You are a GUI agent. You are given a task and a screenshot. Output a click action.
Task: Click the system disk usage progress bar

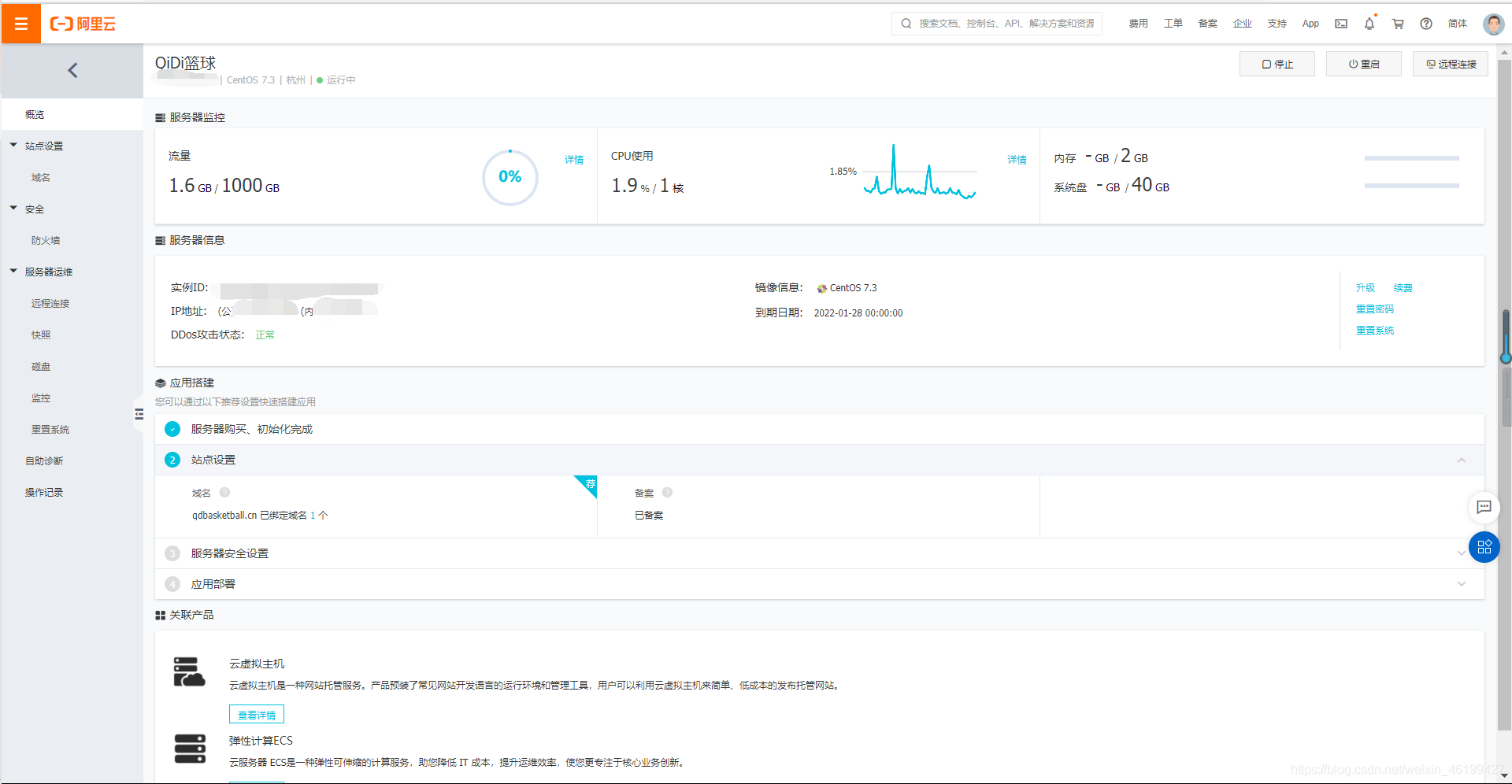pyautogui.click(x=1411, y=186)
